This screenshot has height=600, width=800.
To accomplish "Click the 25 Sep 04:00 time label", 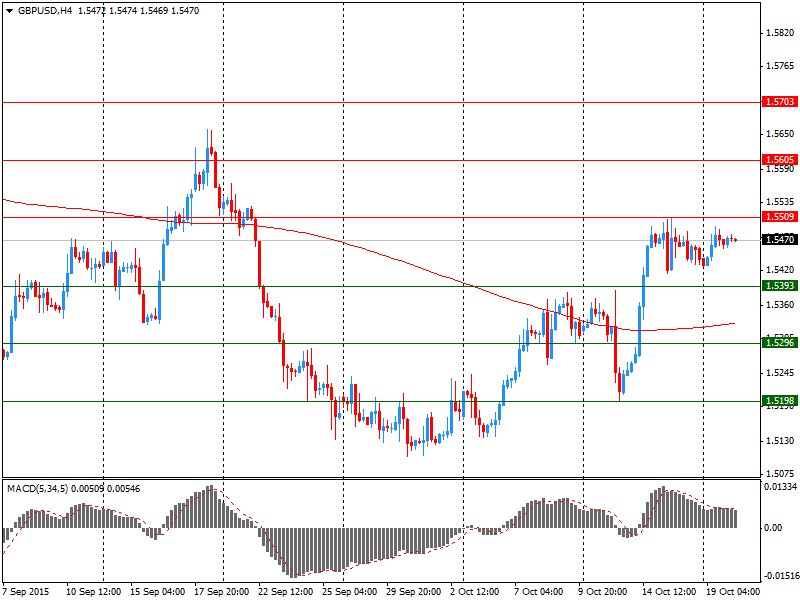I will point(350,592).
